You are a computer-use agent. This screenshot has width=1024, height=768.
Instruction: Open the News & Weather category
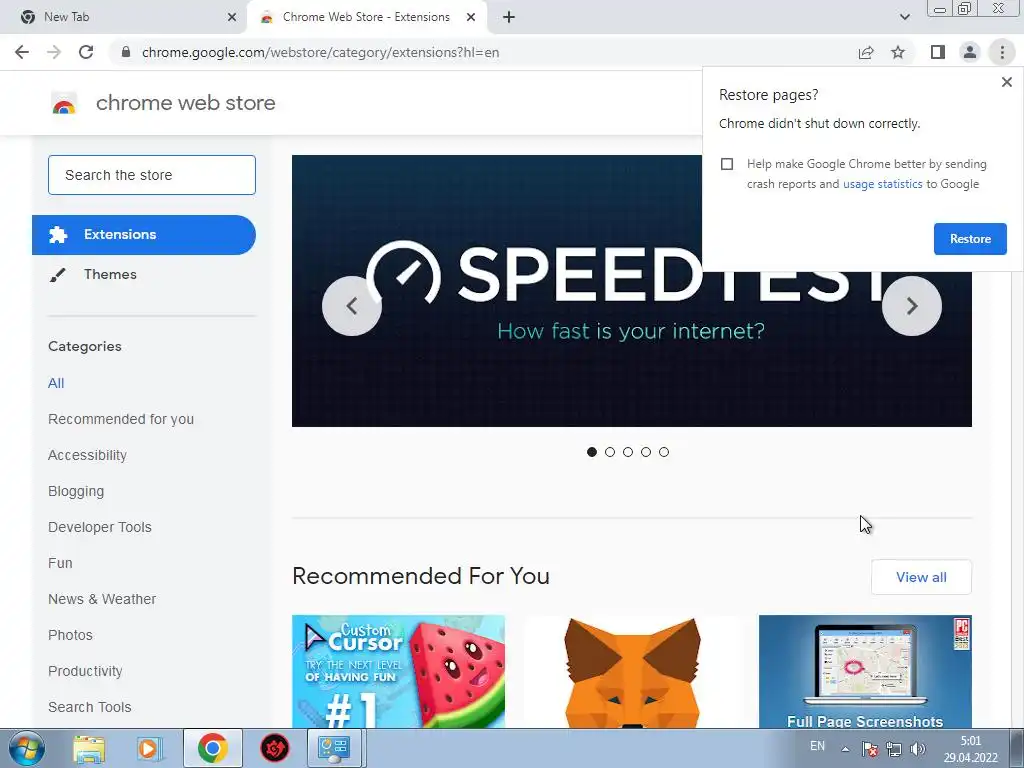click(102, 599)
